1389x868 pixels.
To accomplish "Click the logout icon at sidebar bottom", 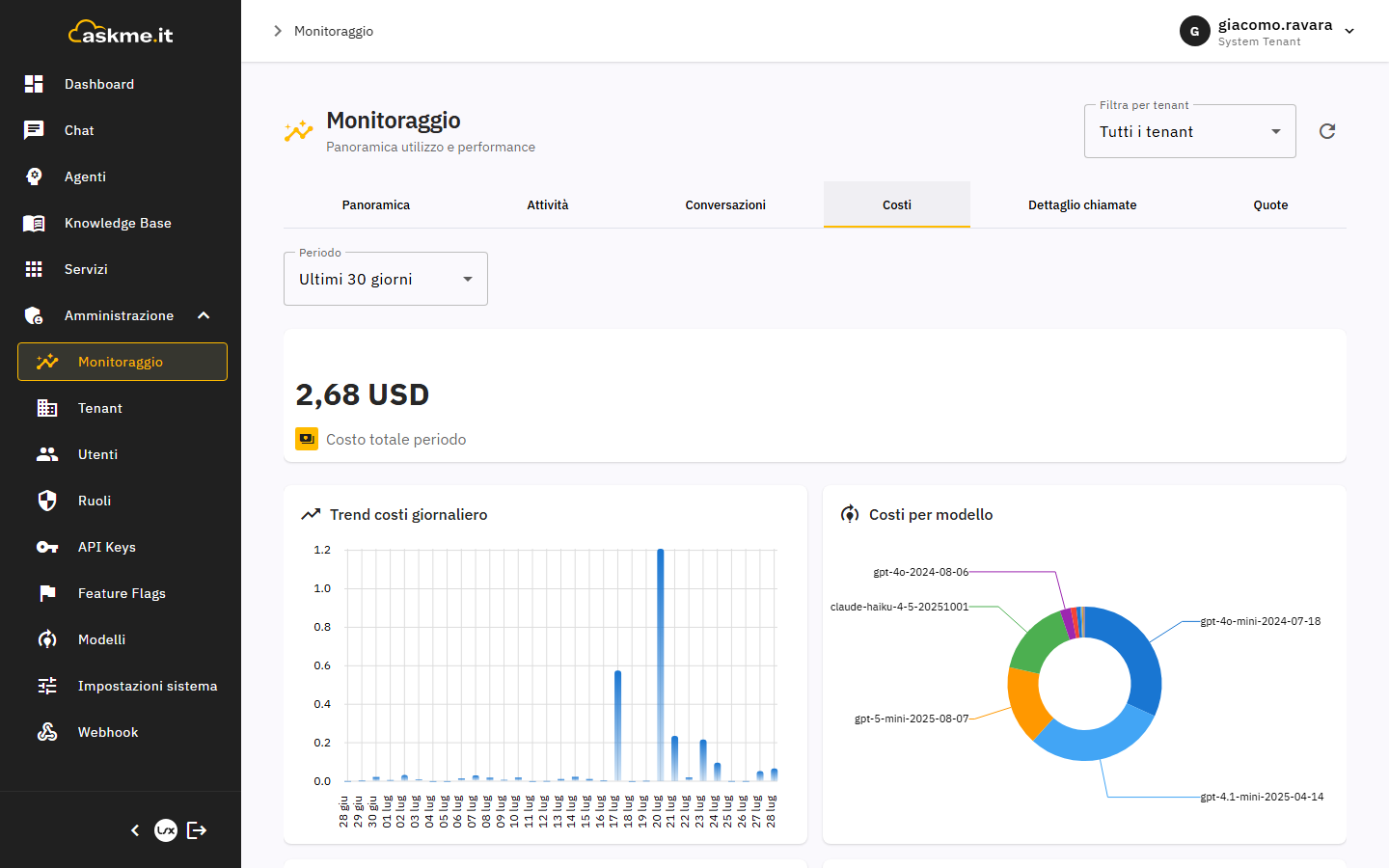I will [197, 830].
